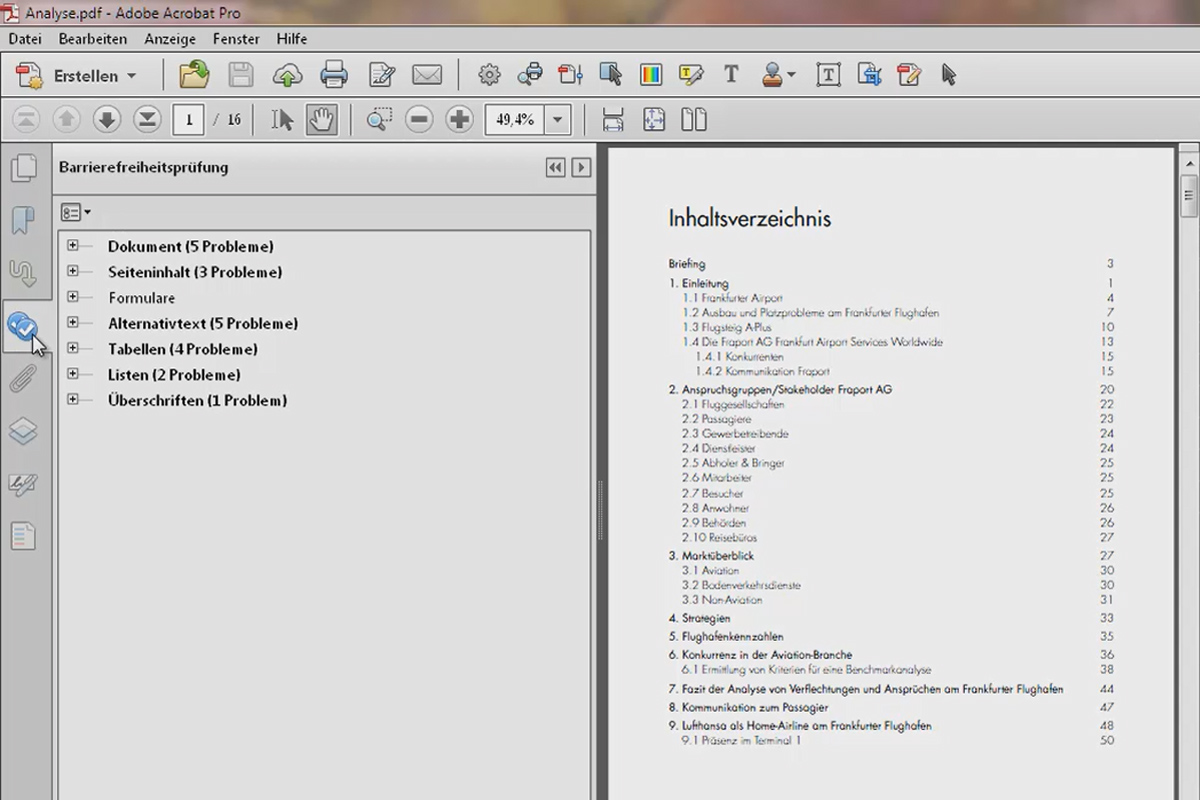The image size is (1200, 800).
Task: Click the fit width scrolling icon
Action: pos(613,120)
